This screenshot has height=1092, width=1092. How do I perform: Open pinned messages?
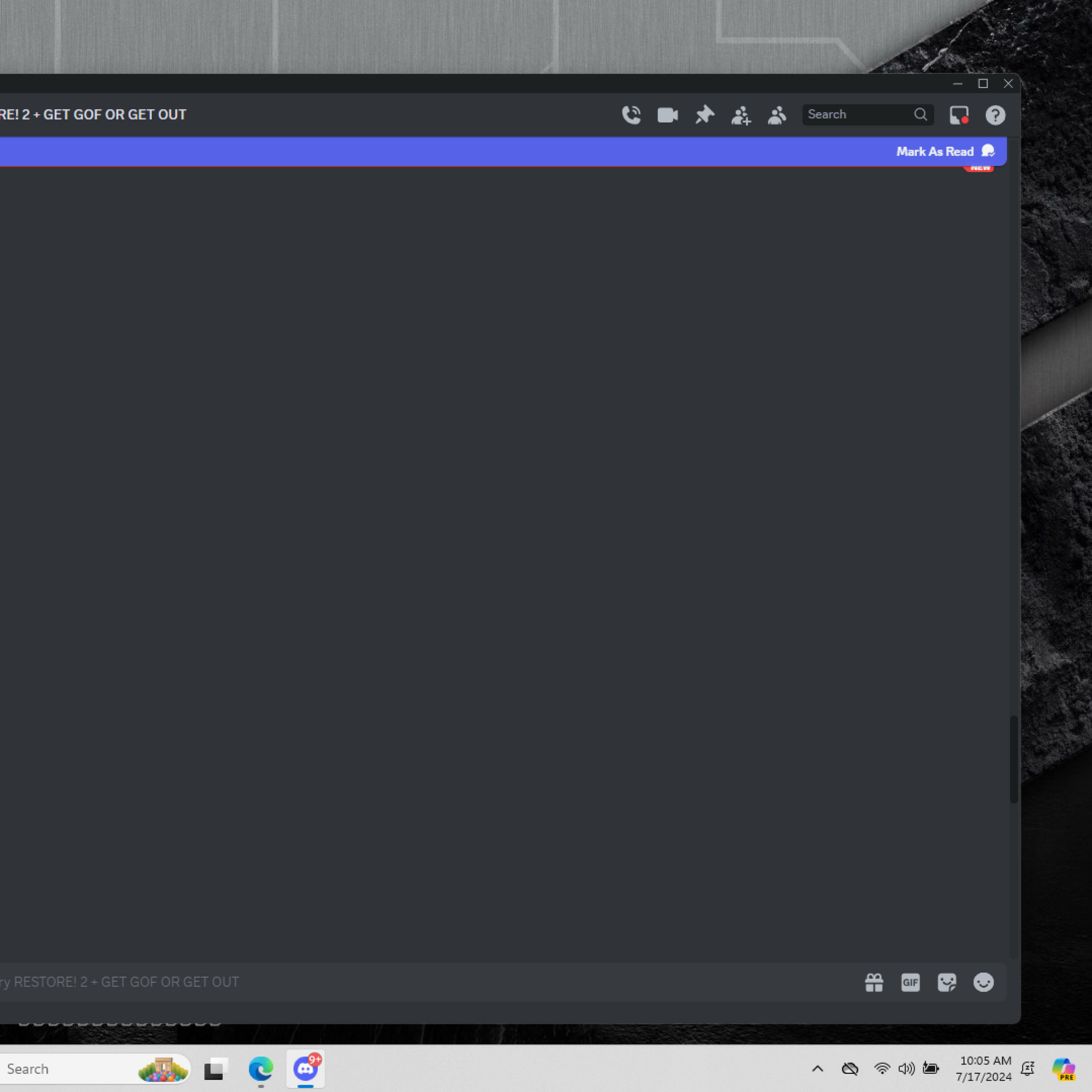(x=704, y=115)
